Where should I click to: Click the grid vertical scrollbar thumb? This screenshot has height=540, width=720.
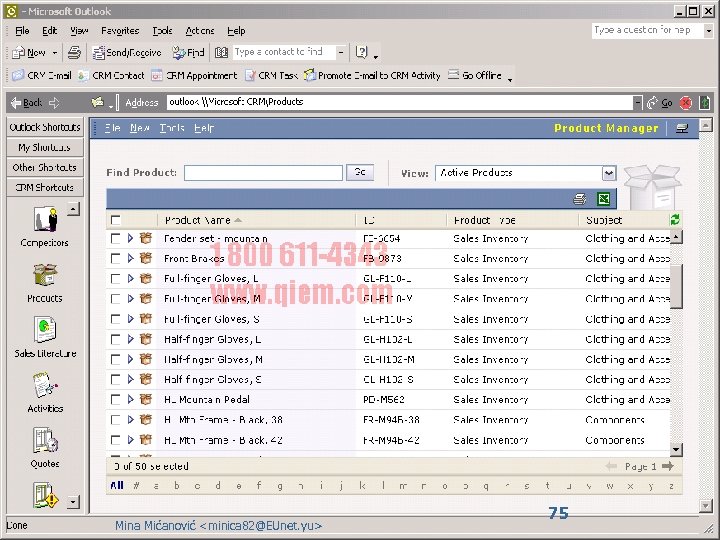676,286
